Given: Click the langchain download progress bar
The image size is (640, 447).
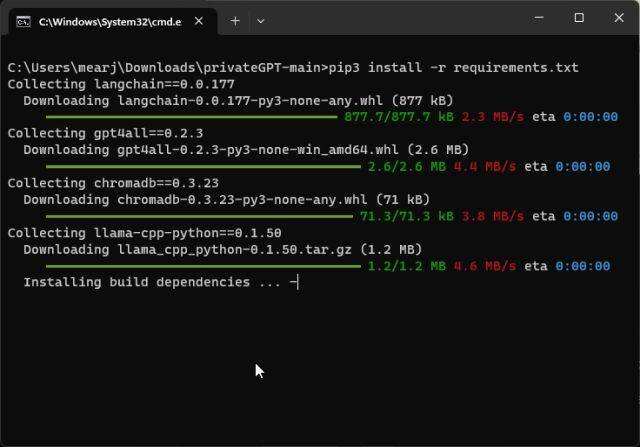Looking at the screenshot, I should coord(191,117).
